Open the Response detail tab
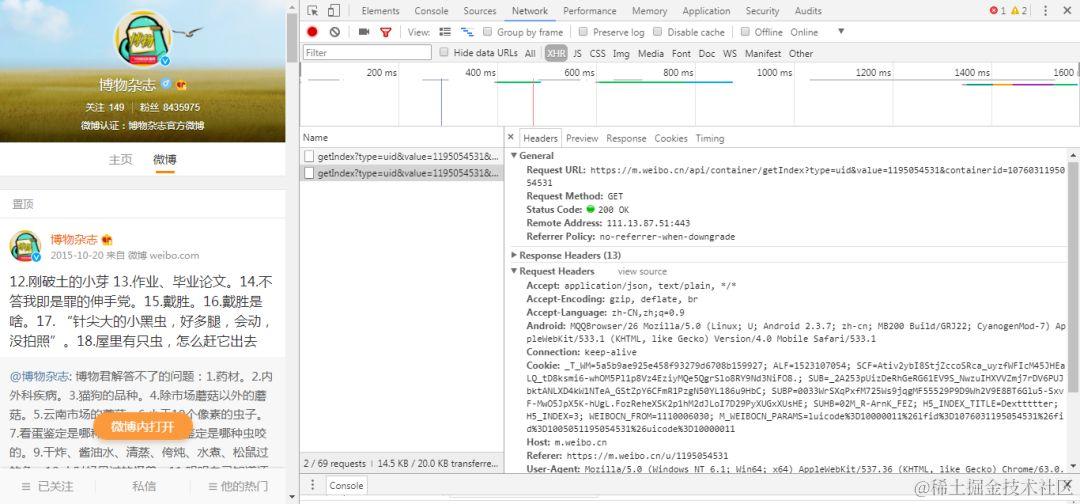The height and width of the screenshot is (504, 1080). click(x=626, y=138)
